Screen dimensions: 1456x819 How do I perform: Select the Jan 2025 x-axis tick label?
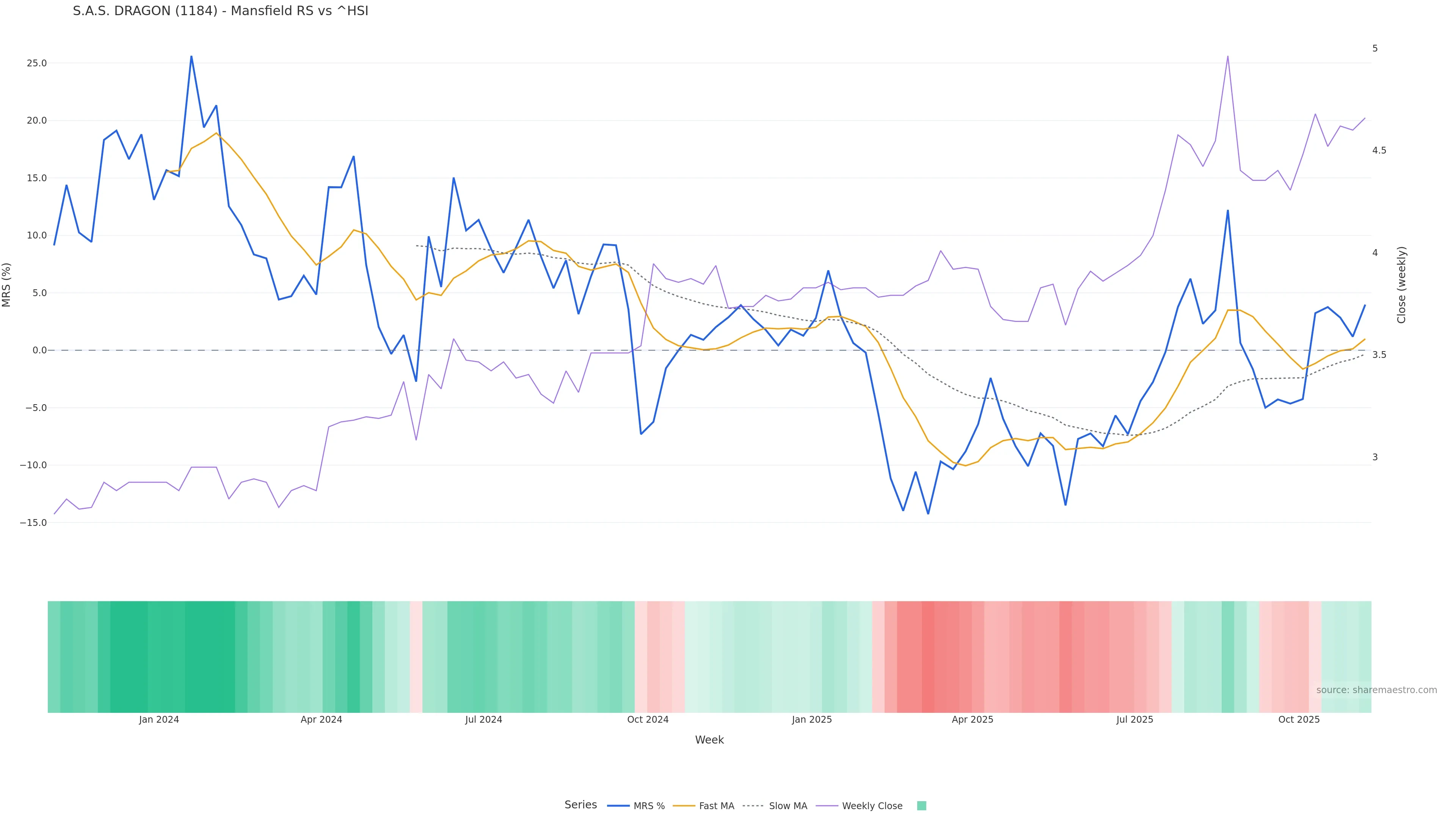(x=812, y=720)
